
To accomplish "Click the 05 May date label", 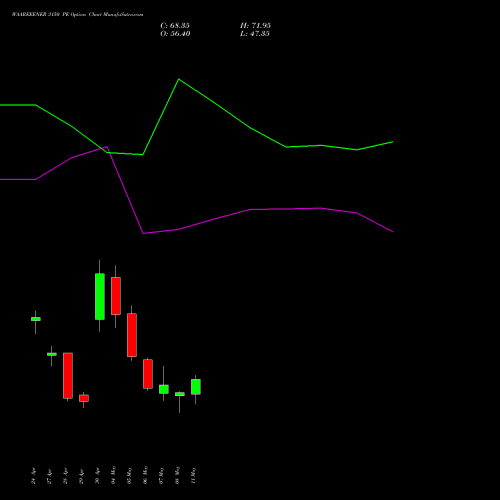I will click(x=129, y=475).
